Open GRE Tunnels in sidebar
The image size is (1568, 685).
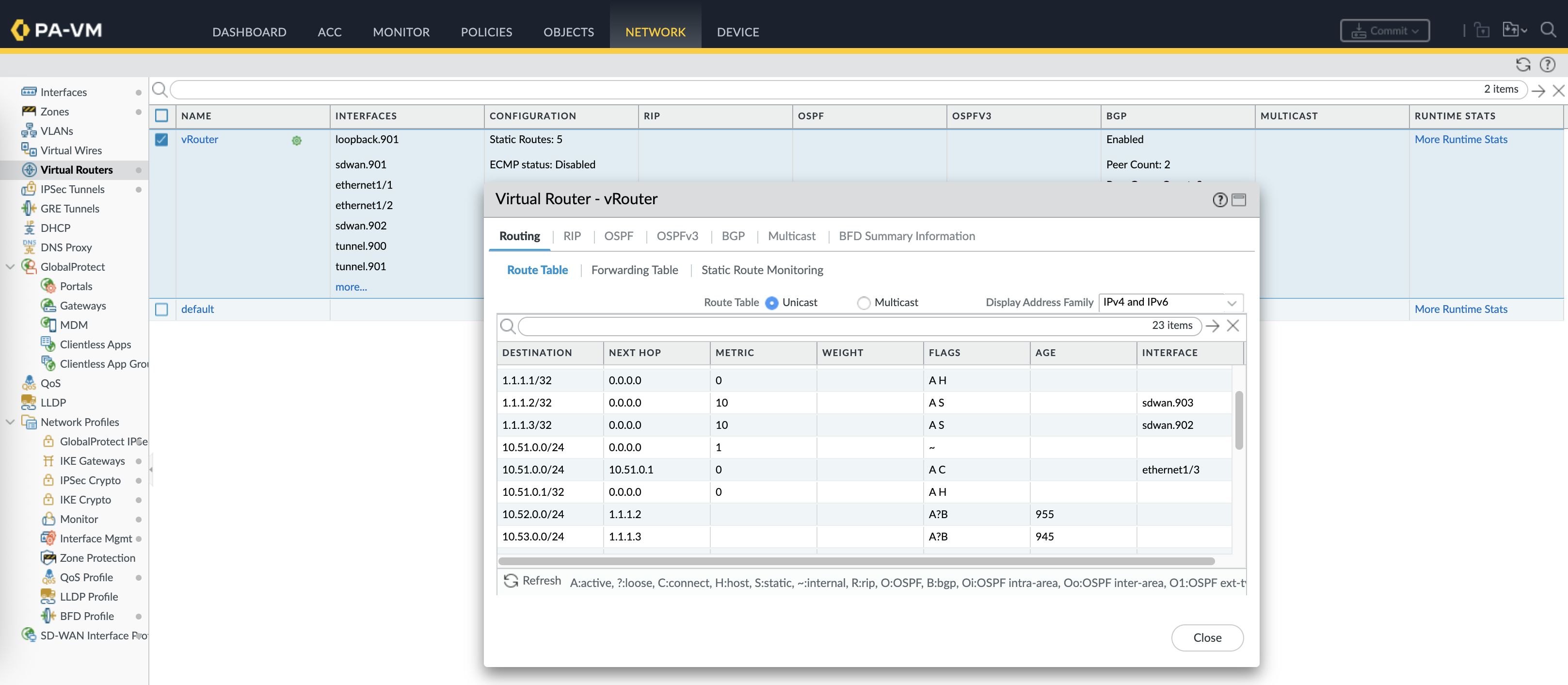pos(69,208)
